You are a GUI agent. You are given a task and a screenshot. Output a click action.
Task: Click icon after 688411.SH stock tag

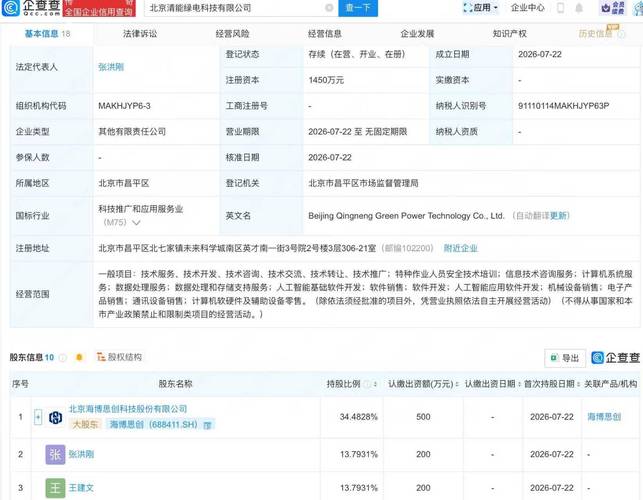[x=207, y=425]
